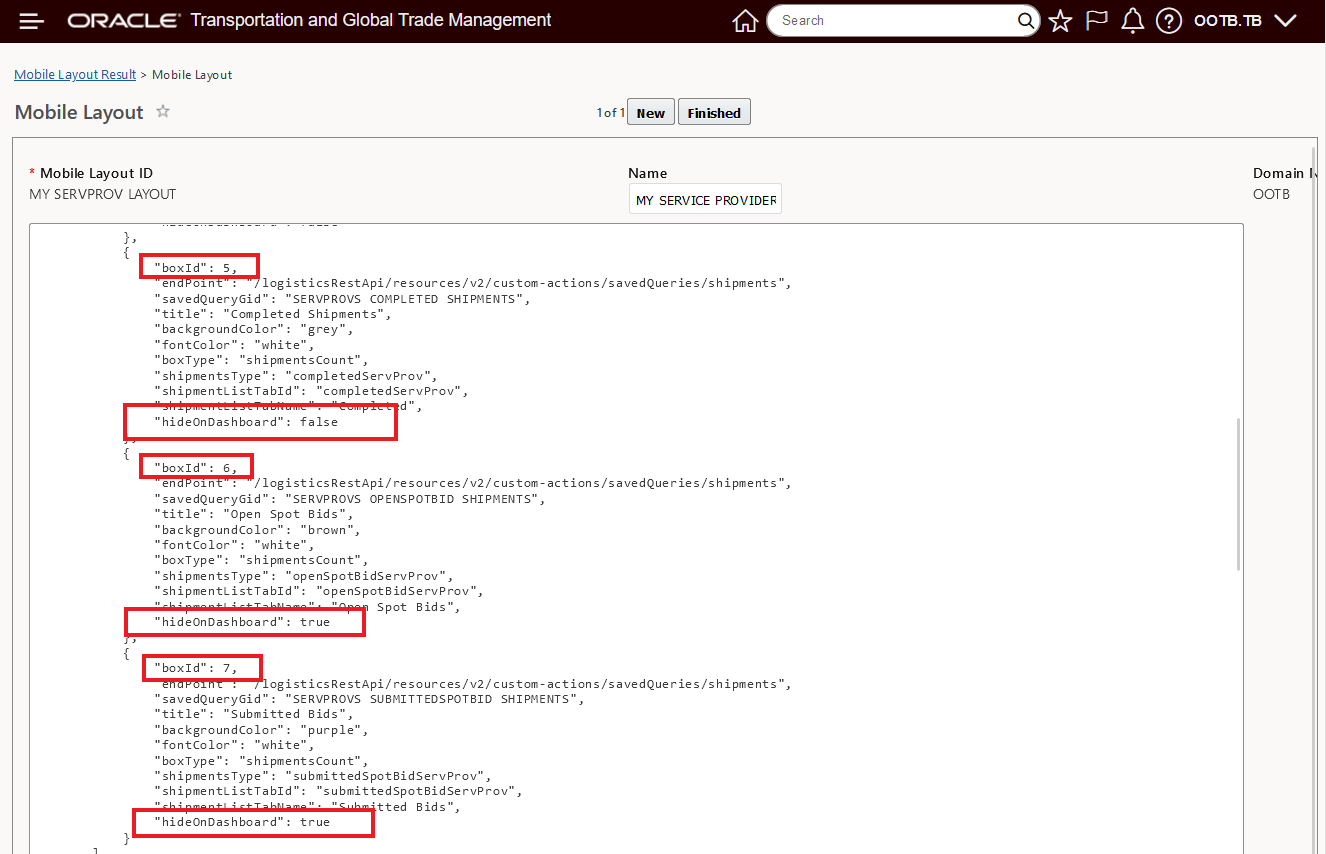Click the "shipmentsType": "completedServProv" line
1326x854 pixels.
(x=295, y=376)
